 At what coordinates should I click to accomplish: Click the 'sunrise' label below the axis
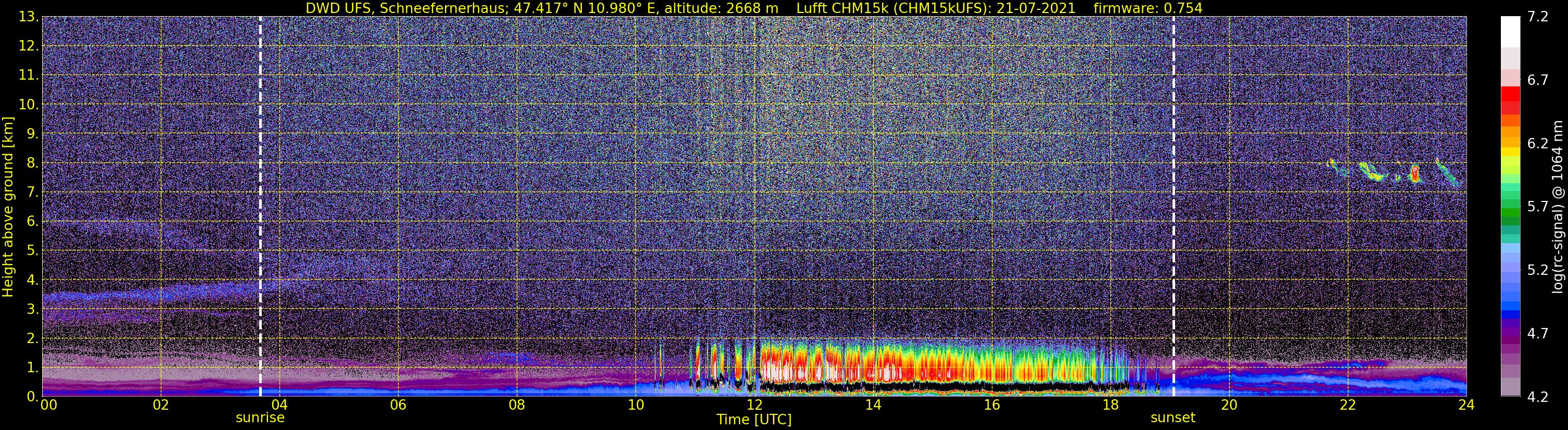tap(260, 418)
